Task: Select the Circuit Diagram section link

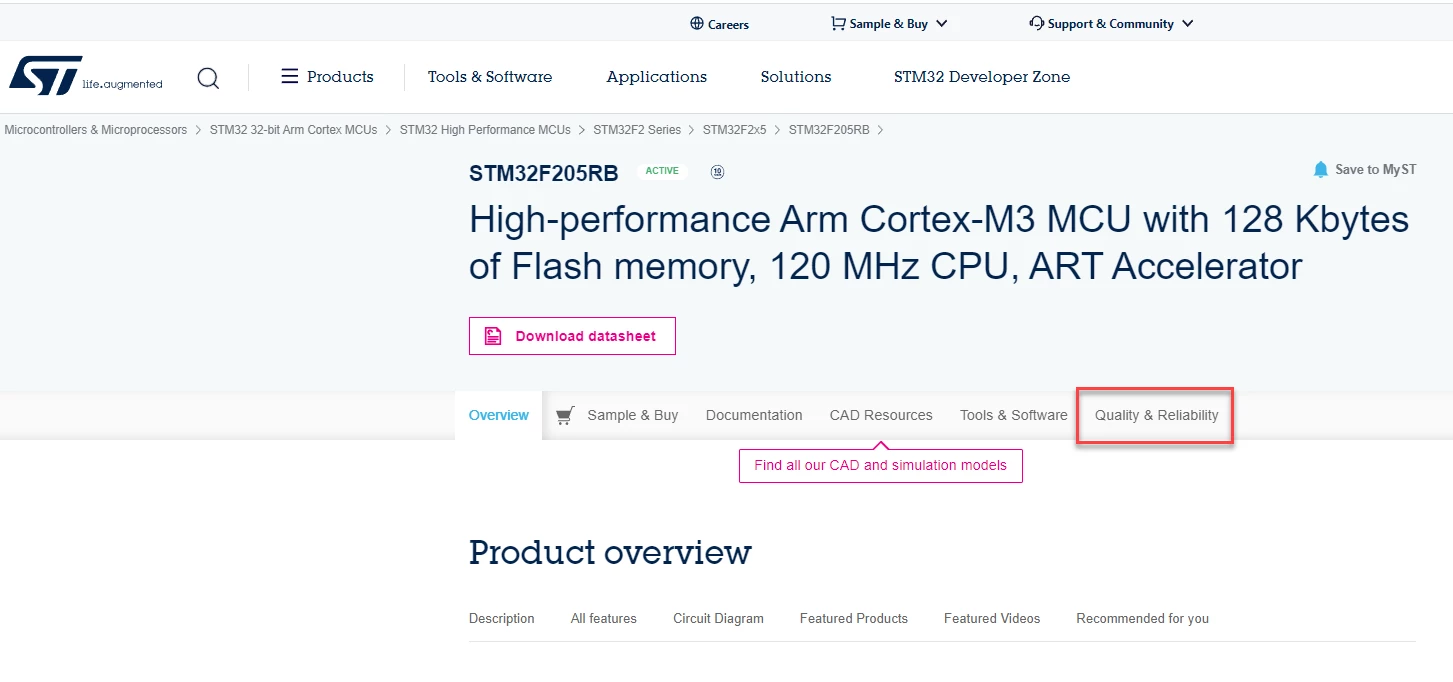Action: pyautogui.click(x=718, y=619)
